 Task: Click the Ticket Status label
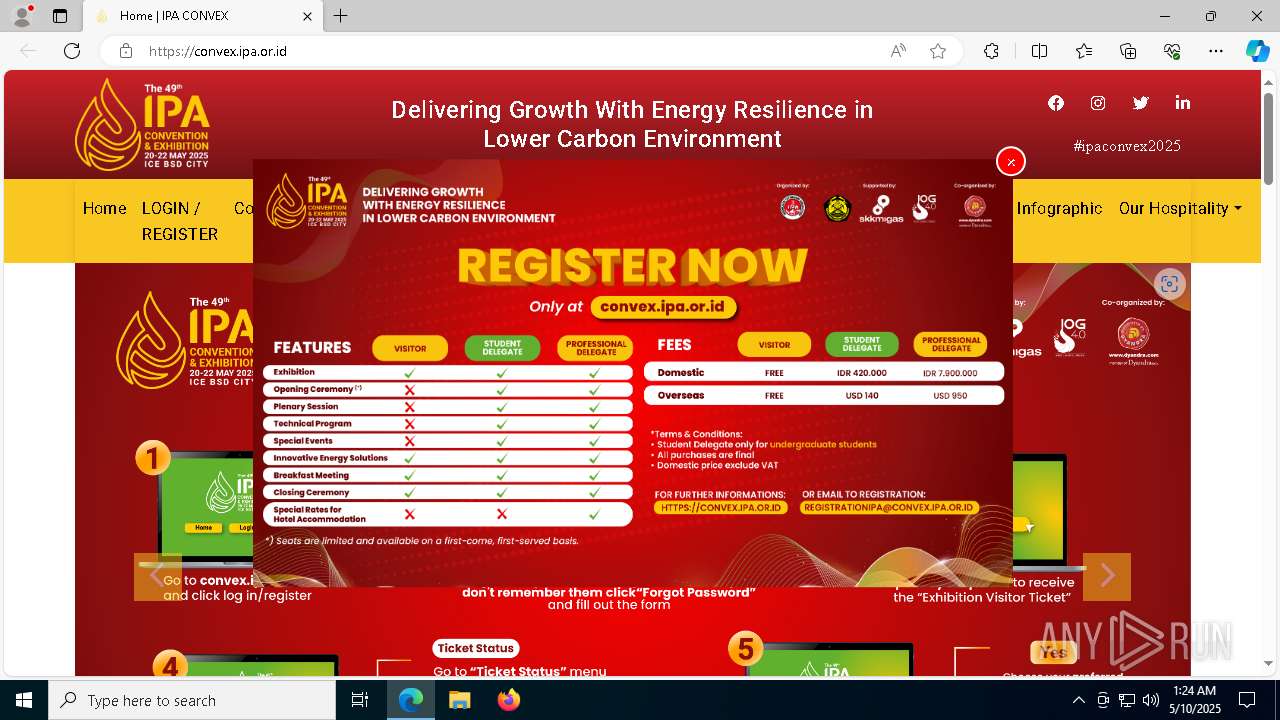476,648
